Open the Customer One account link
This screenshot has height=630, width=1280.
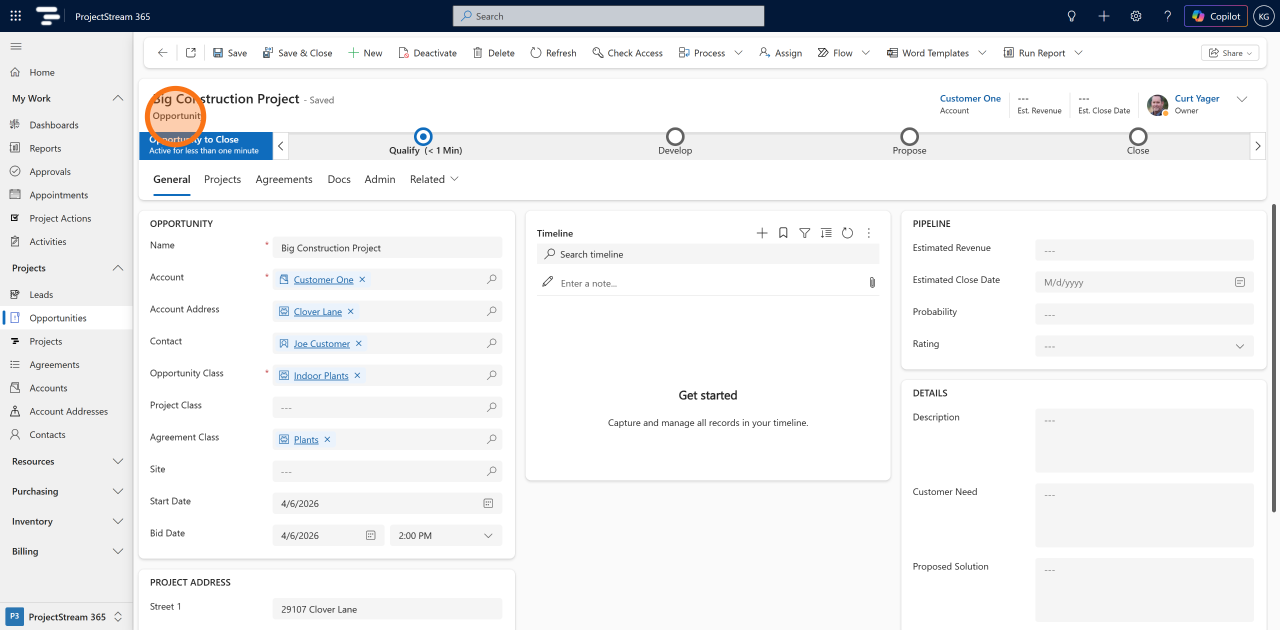pyautogui.click(x=323, y=280)
